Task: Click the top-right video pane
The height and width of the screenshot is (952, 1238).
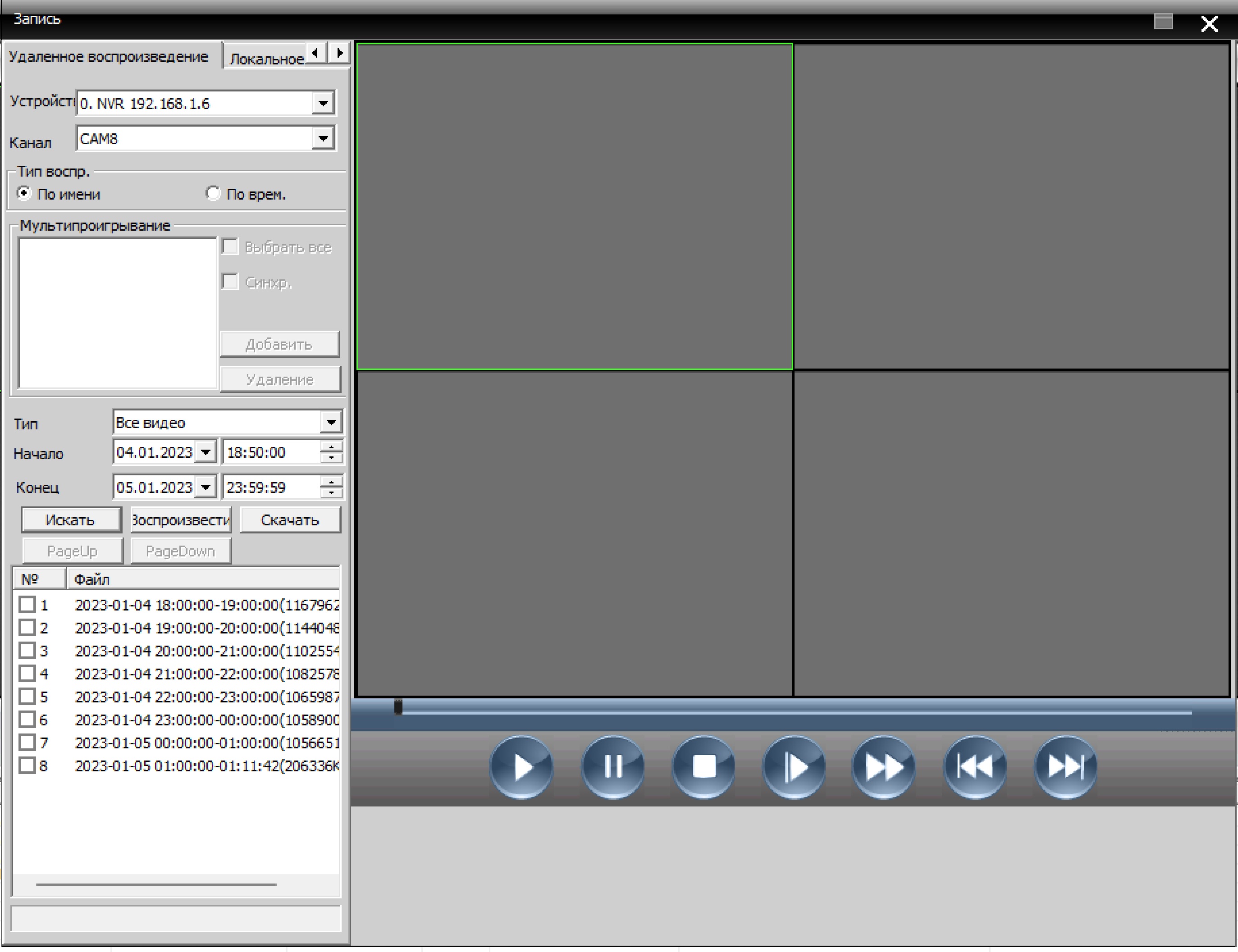Action: pos(1011,207)
